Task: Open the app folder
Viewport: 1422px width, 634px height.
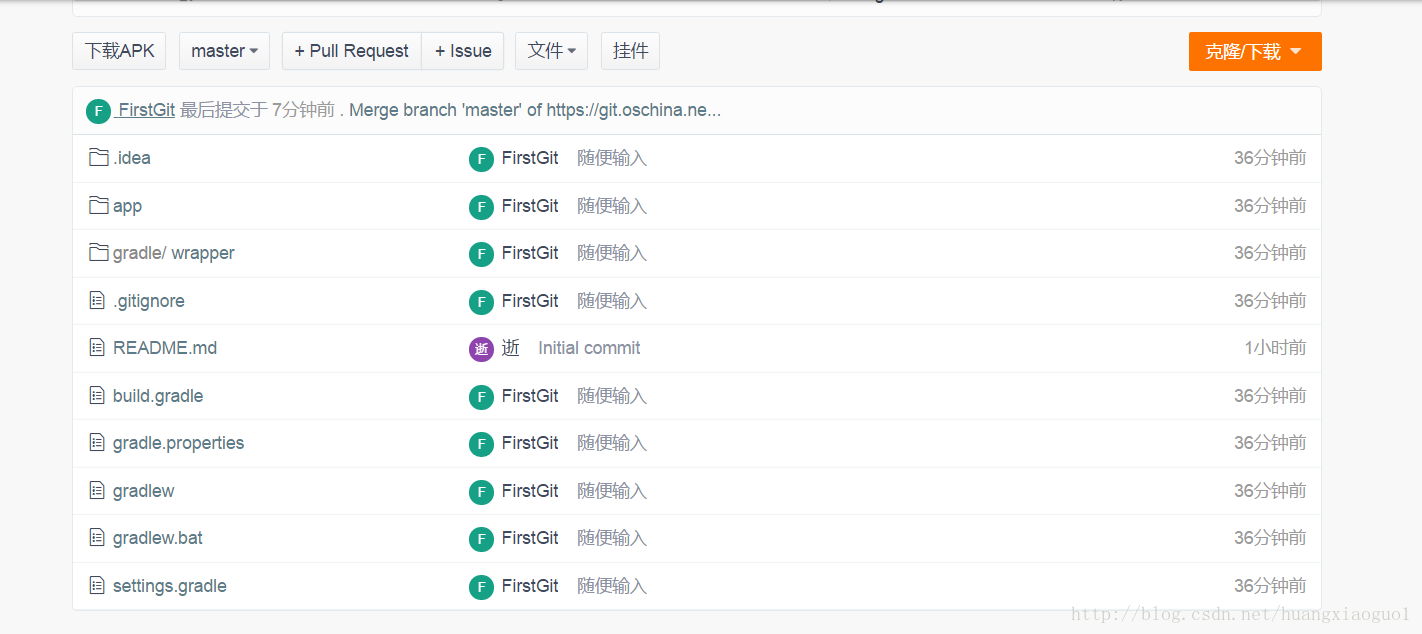Action: (x=127, y=206)
